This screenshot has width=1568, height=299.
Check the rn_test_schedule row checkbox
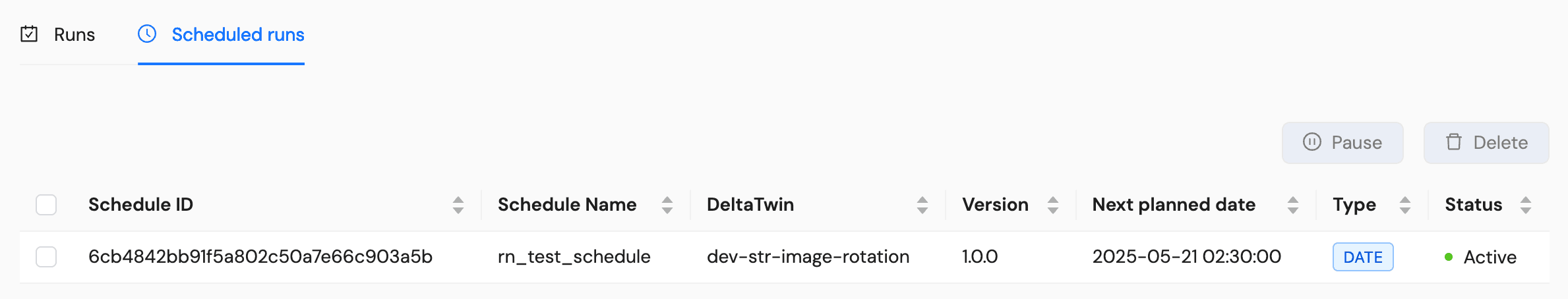pos(46,257)
